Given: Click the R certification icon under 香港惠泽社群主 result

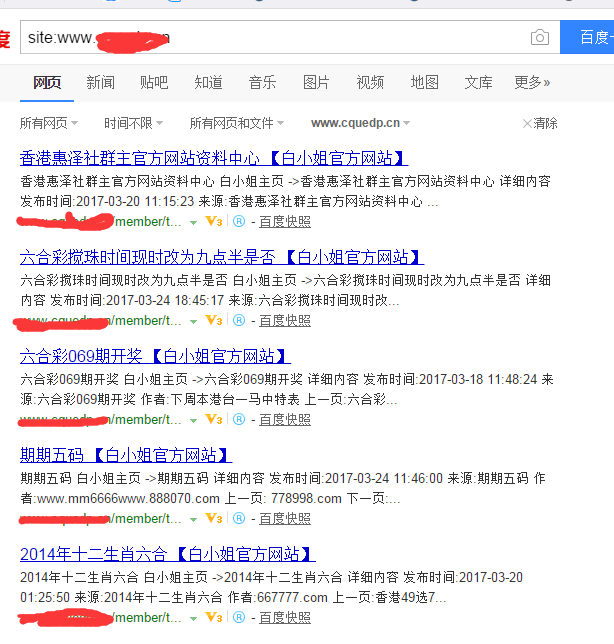Looking at the screenshot, I should pos(239,221).
